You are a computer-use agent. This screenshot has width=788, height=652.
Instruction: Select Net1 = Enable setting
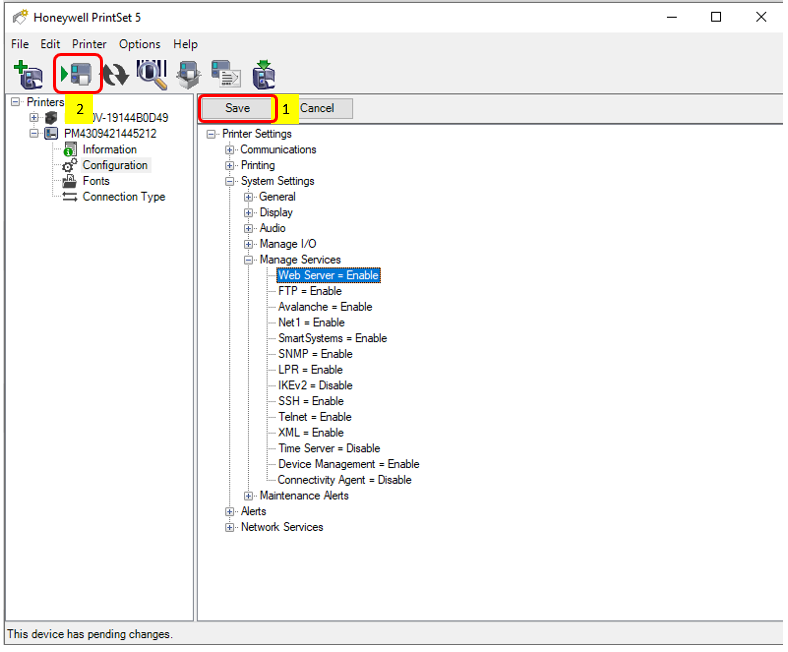[312, 322]
